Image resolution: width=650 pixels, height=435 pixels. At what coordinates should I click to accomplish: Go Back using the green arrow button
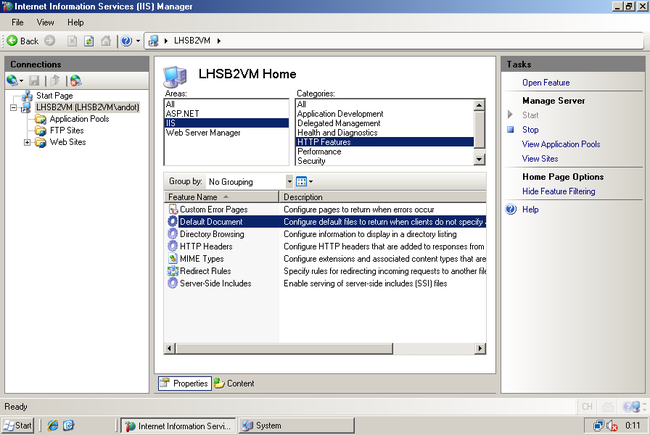pos(22,41)
